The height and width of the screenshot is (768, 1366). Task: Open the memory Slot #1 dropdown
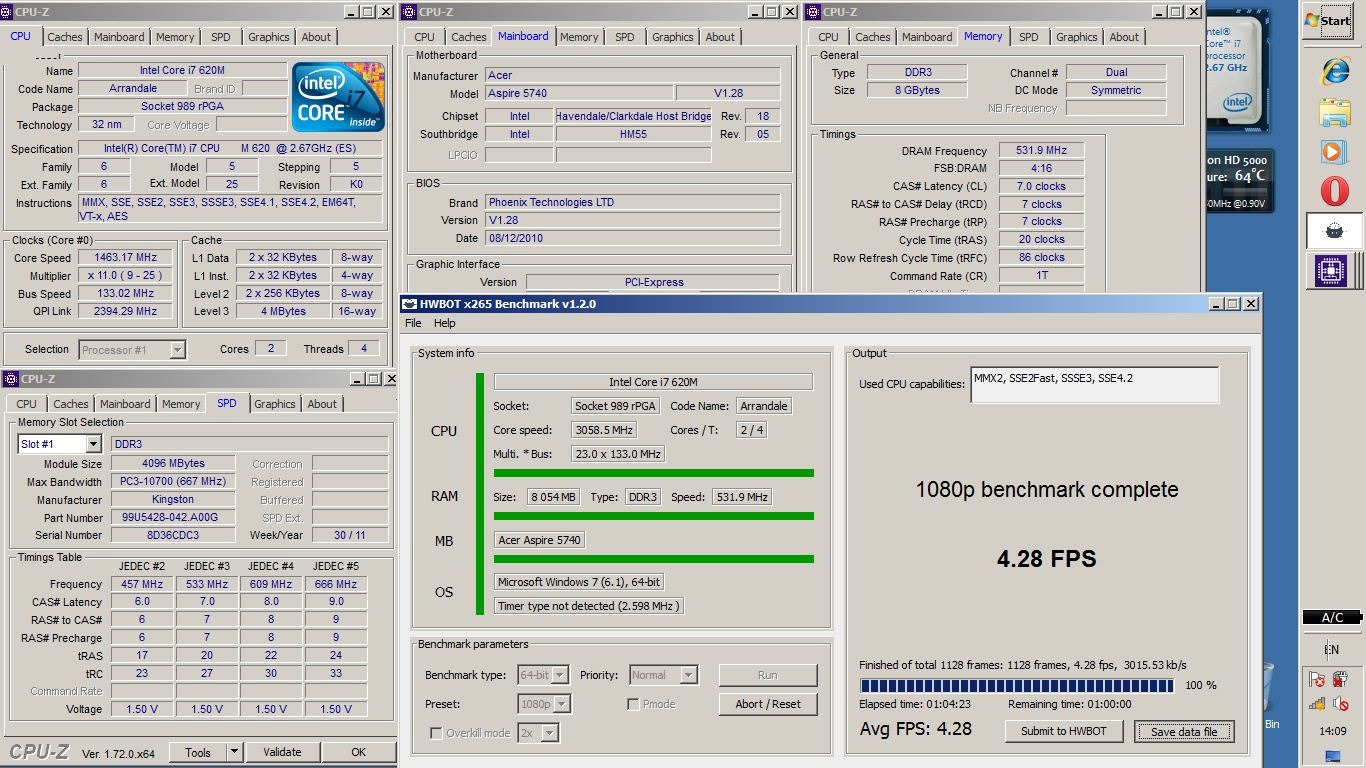coord(60,444)
